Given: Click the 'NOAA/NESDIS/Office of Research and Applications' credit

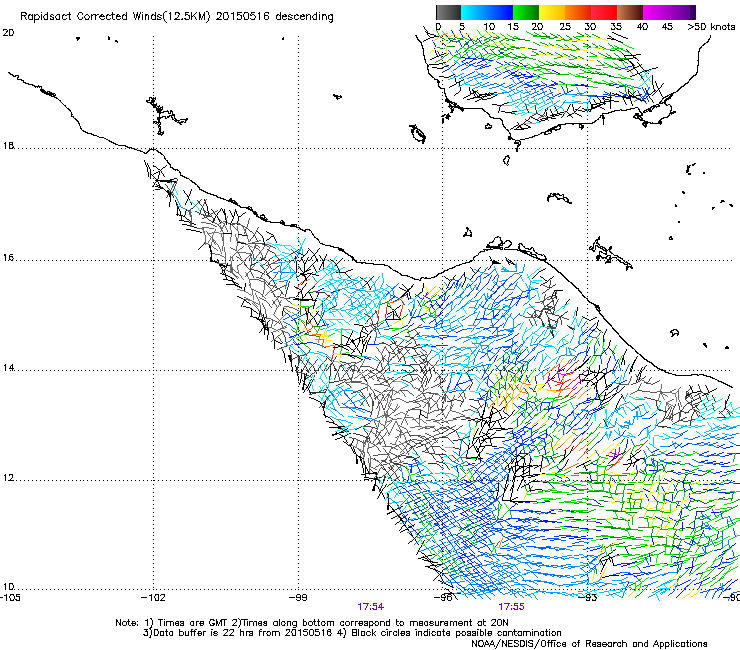Looking at the screenshot, I should [589, 644].
